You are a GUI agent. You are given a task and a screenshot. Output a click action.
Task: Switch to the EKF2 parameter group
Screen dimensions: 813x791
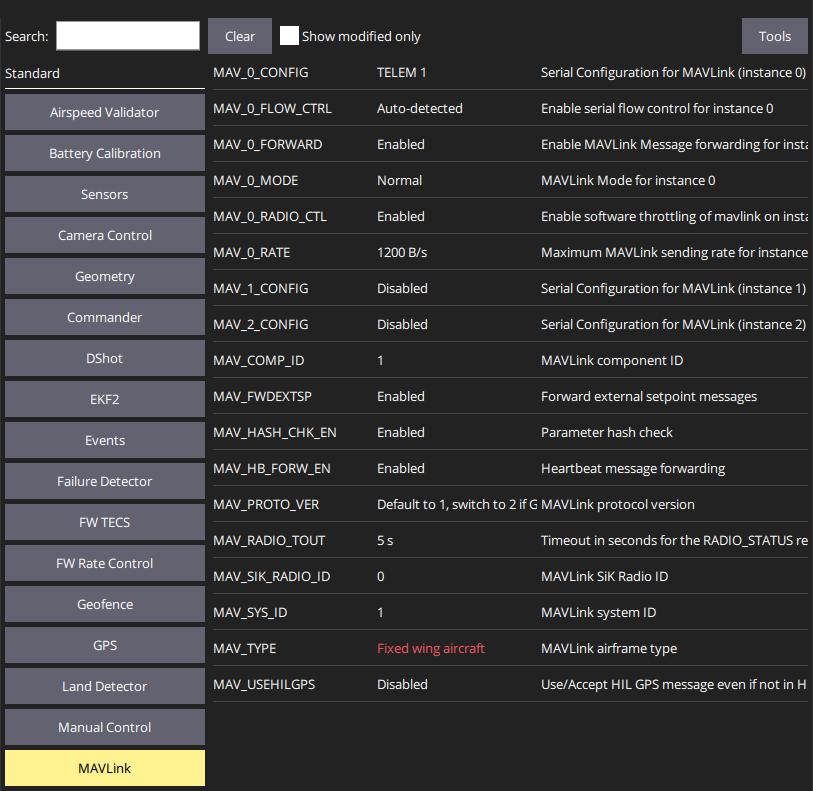click(x=105, y=400)
